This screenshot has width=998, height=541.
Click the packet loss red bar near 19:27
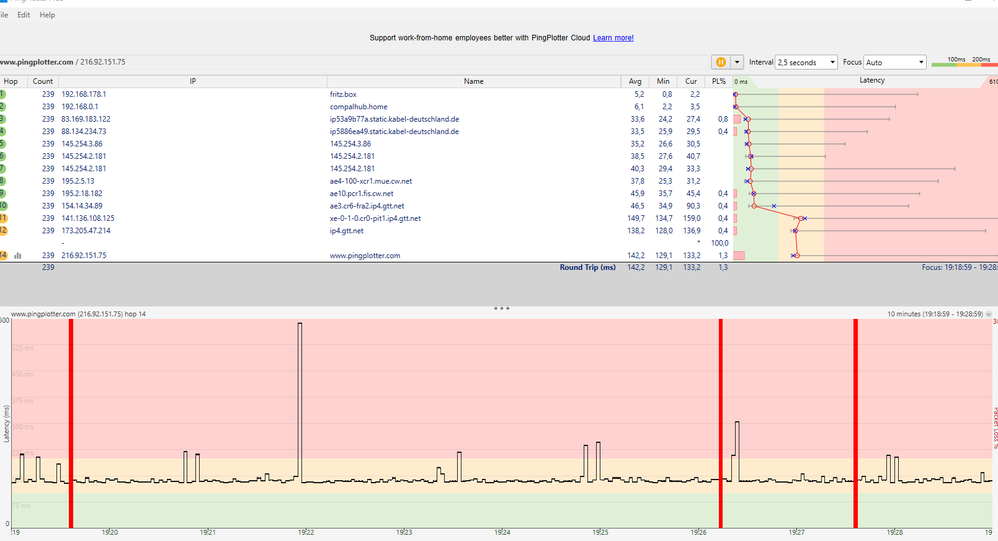click(855, 423)
